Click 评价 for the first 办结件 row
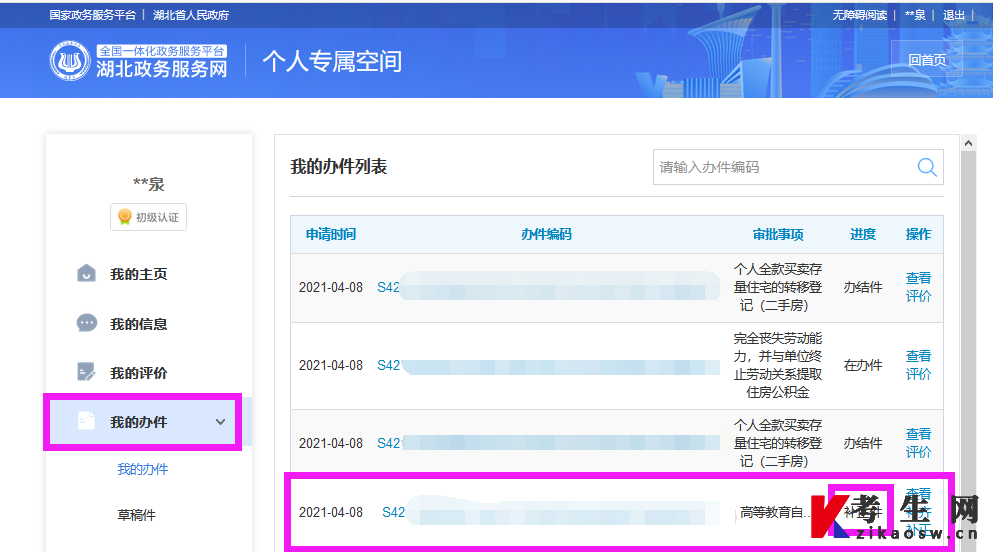Image resolution: width=993 pixels, height=552 pixels. click(918, 296)
